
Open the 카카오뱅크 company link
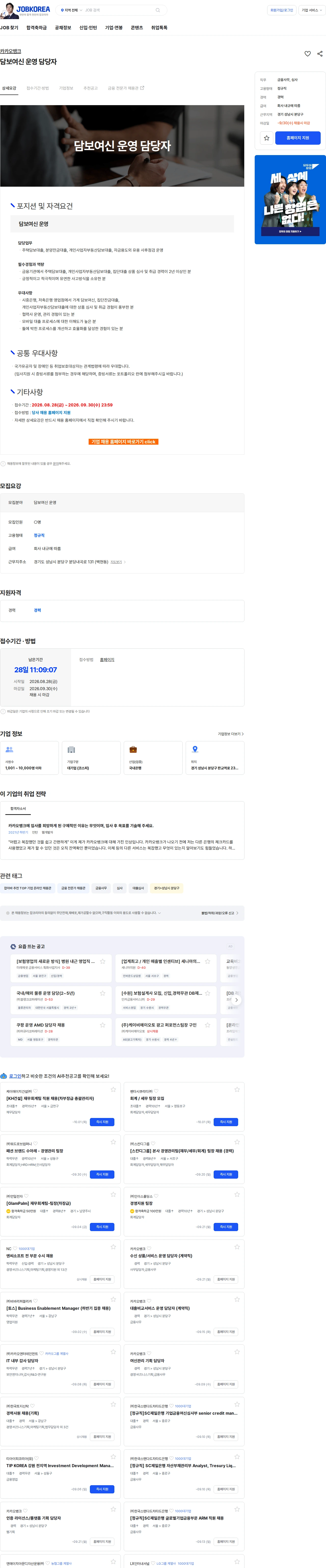tap(10, 51)
